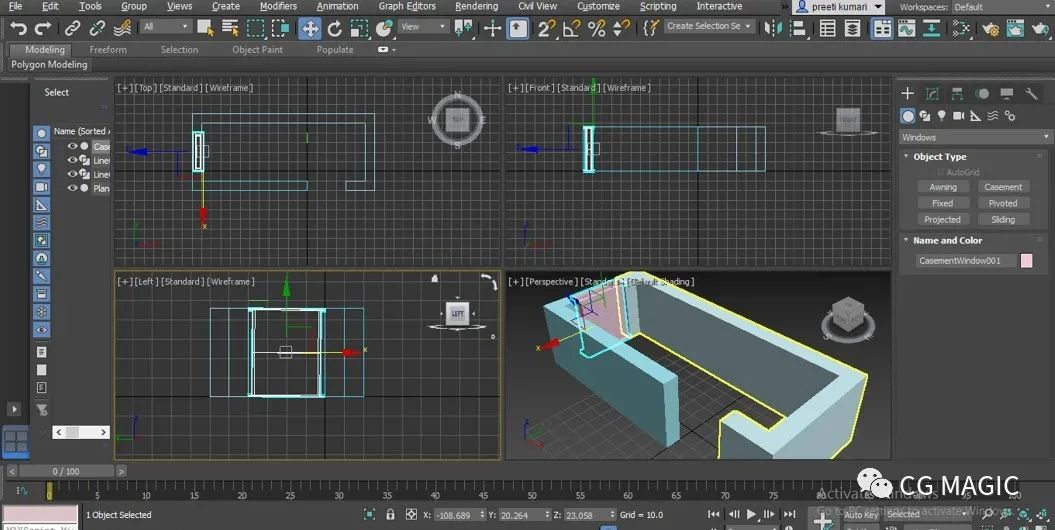
Task: Click the pink object color swatch
Action: [x=1026, y=261]
